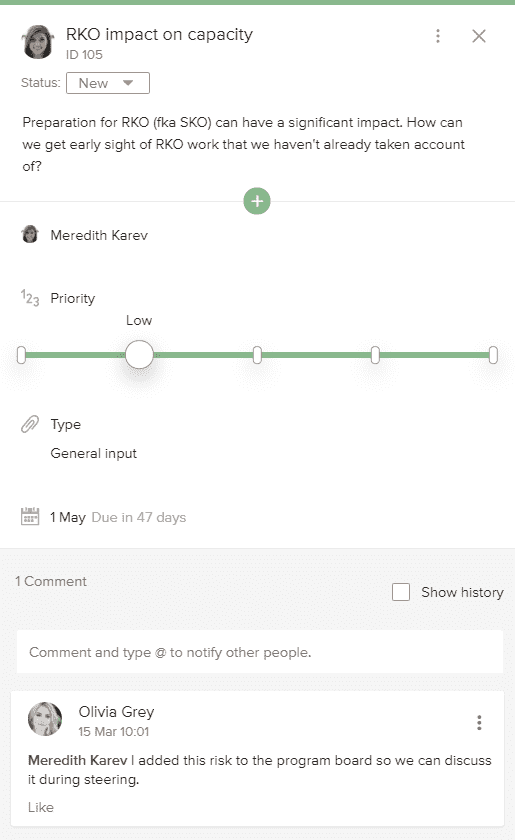Click Olivia Grey's profile picture
Viewport: 515px width, 840px height.
tap(45, 719)
